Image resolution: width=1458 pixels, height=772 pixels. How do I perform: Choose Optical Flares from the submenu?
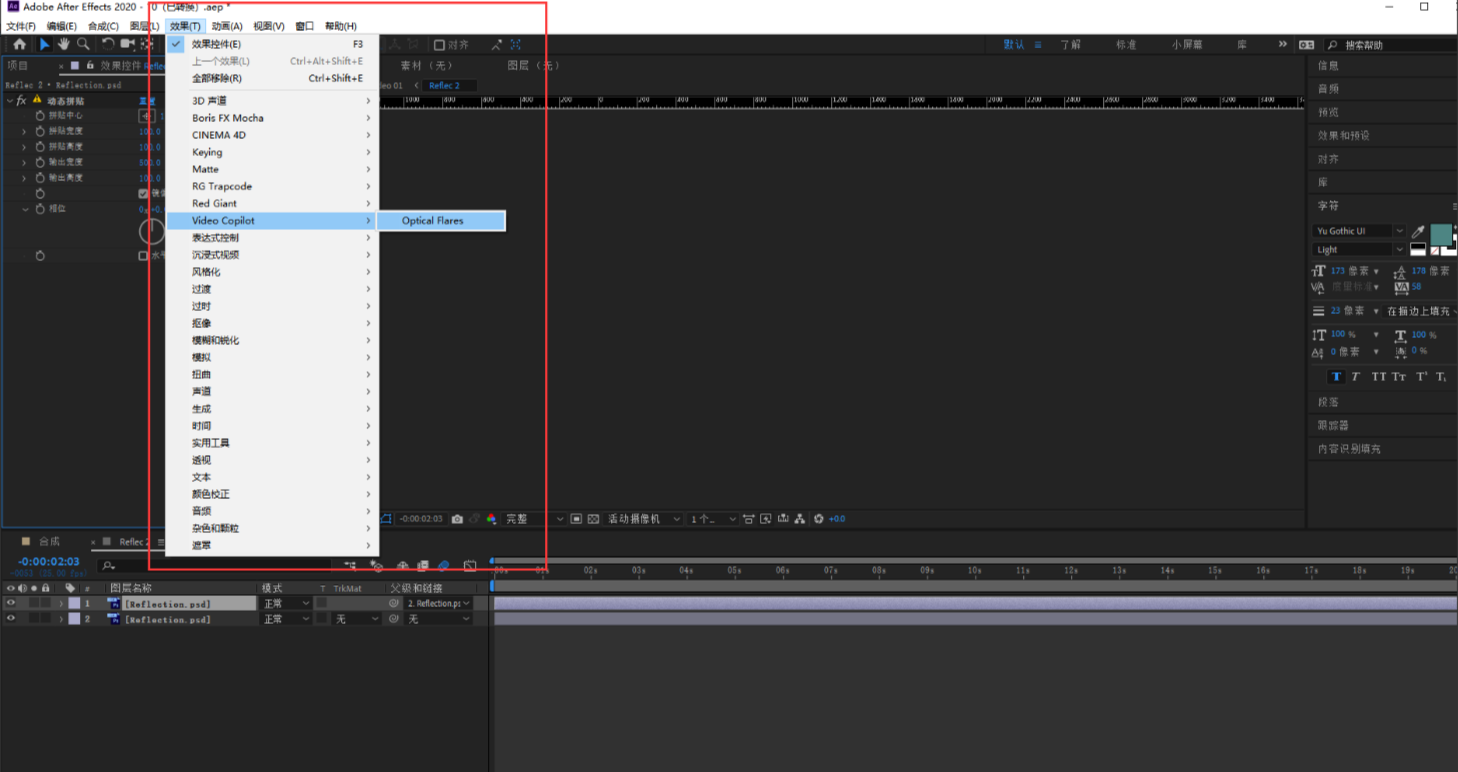[442, 221]
